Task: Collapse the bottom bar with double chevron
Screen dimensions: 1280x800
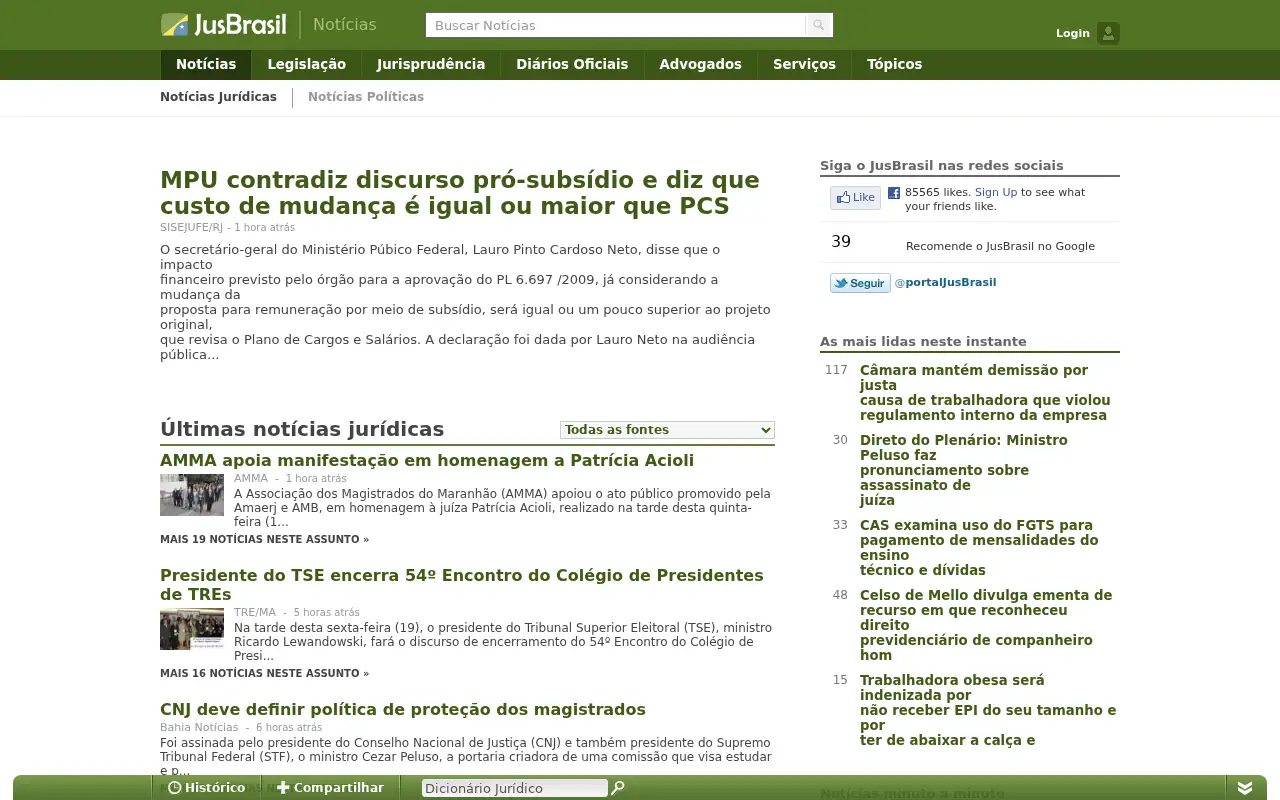Action: coord(1245,788)
